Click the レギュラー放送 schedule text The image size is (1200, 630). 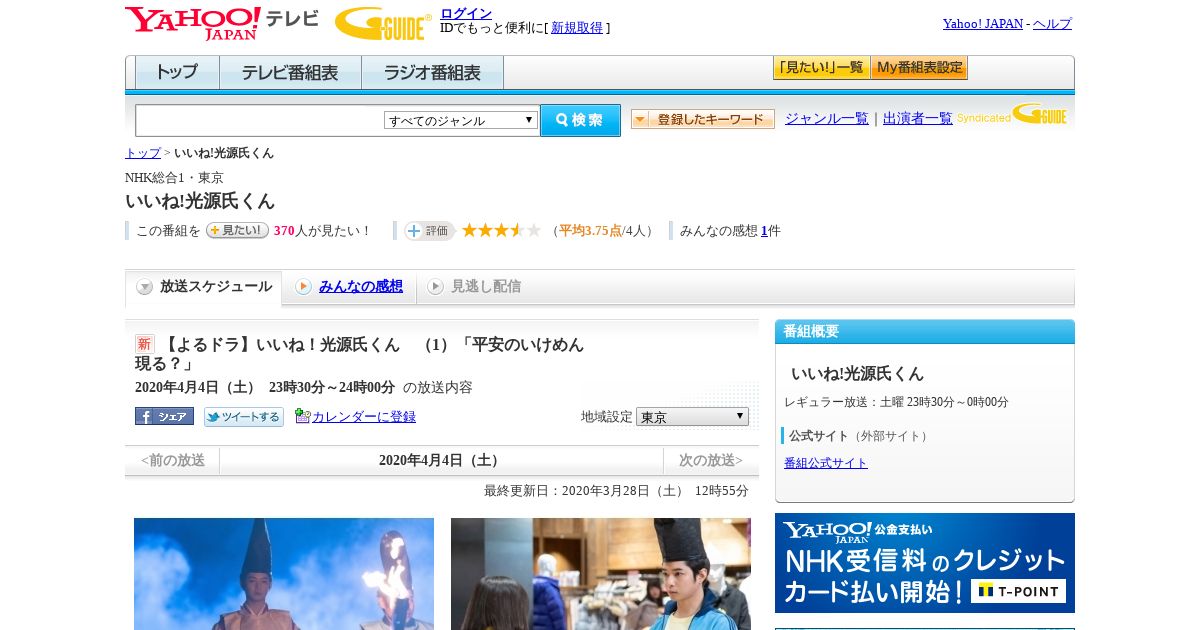(896, 402)
